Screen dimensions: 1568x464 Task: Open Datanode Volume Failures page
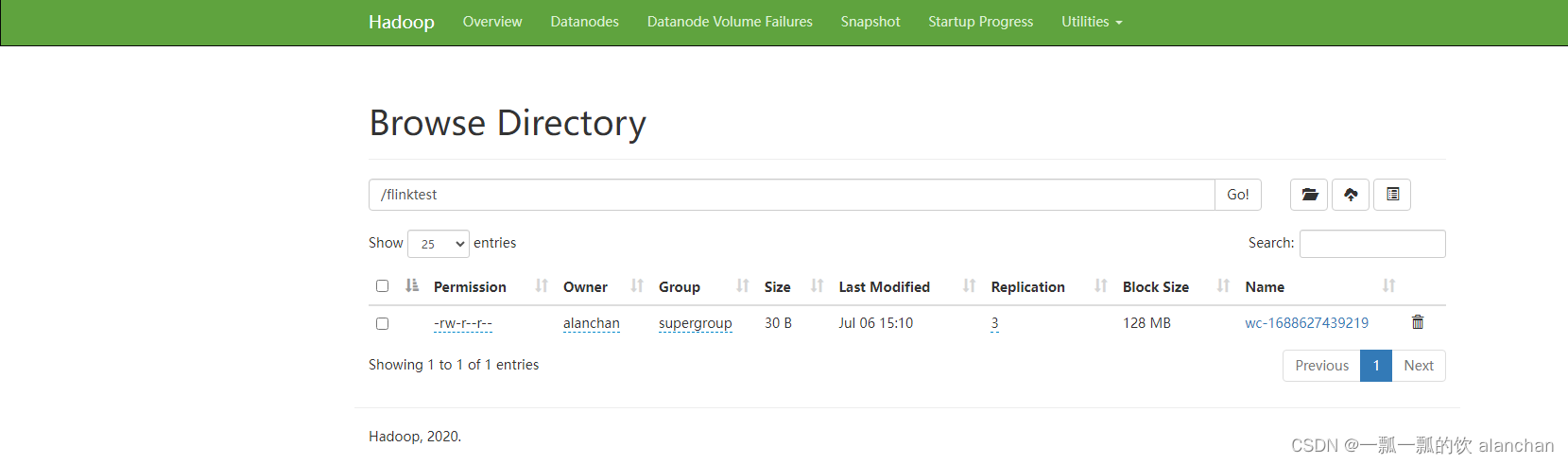click(730, 22)
